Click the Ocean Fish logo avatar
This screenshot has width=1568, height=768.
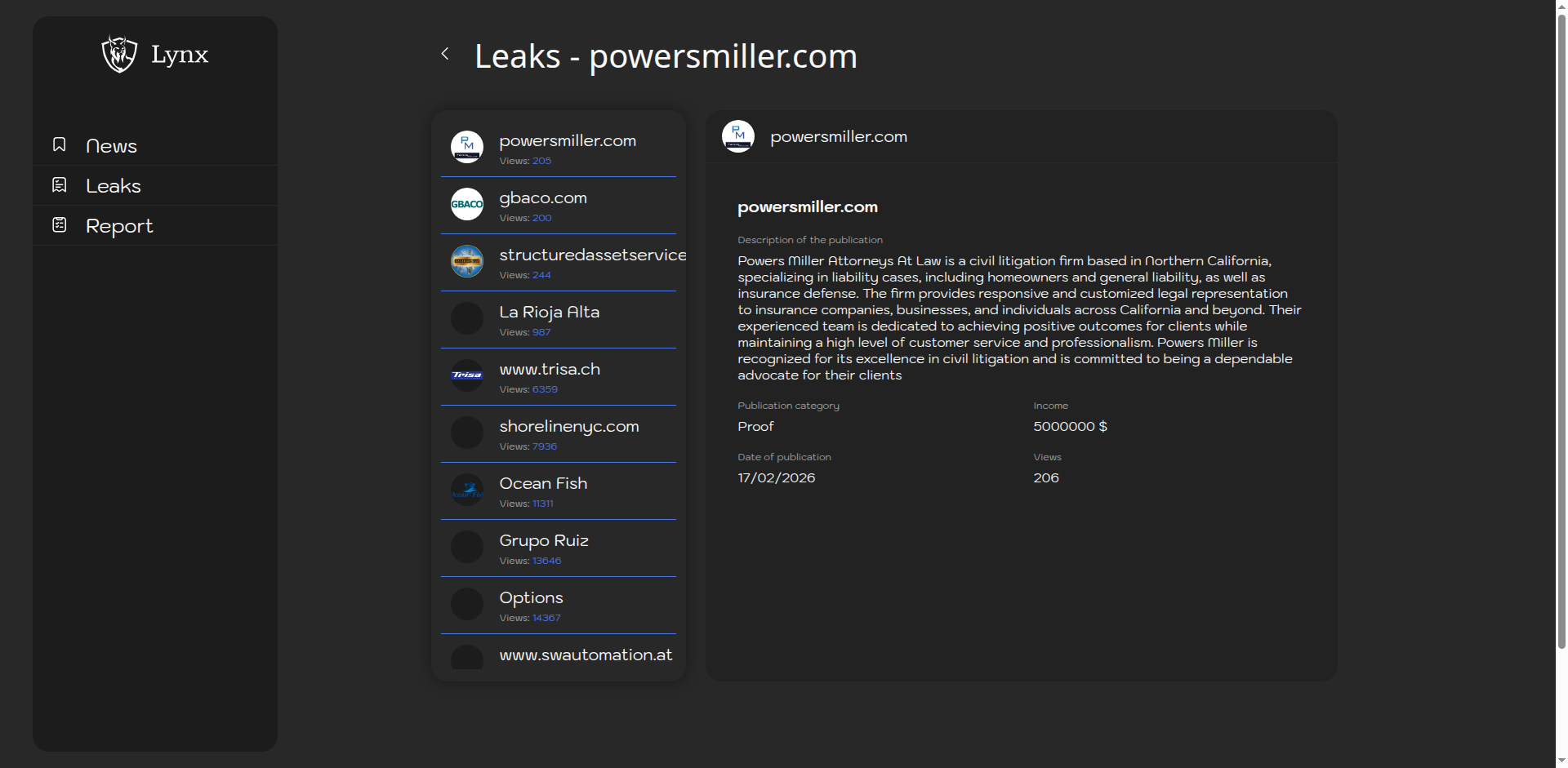click(467, 490)
